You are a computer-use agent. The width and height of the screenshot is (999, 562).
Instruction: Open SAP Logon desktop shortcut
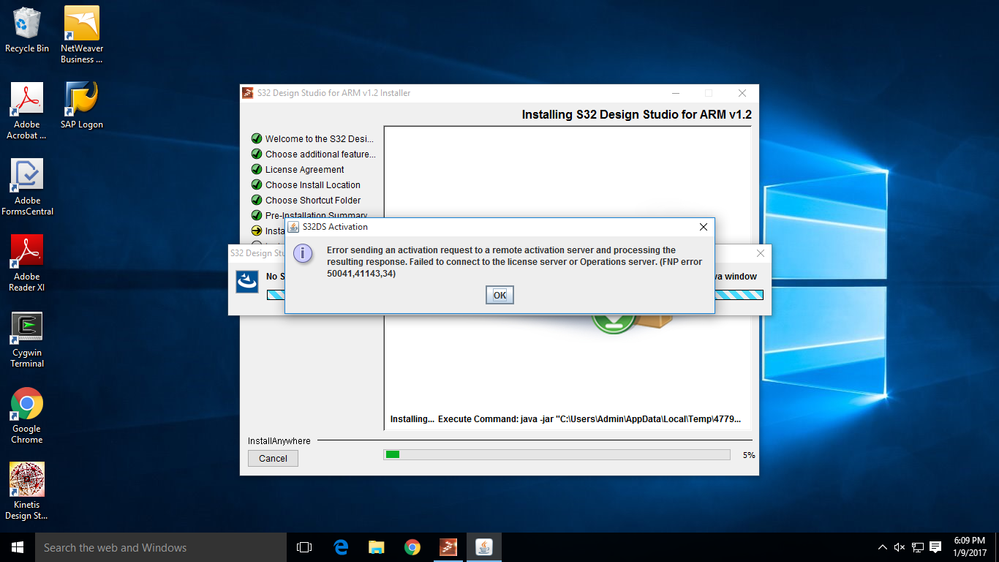pyautogui.click(x=82, y=106)
